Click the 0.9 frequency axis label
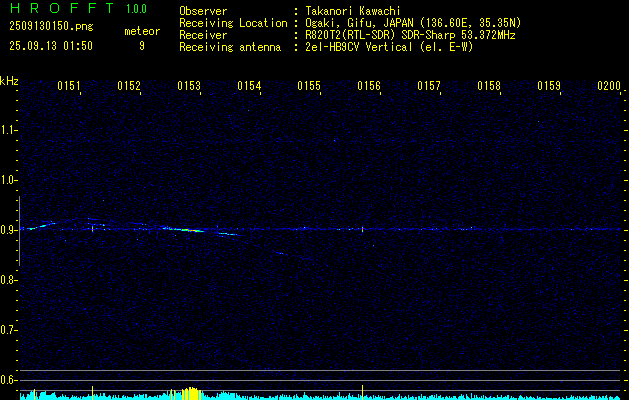The image size is (629, 400). (x=9, y=230)
